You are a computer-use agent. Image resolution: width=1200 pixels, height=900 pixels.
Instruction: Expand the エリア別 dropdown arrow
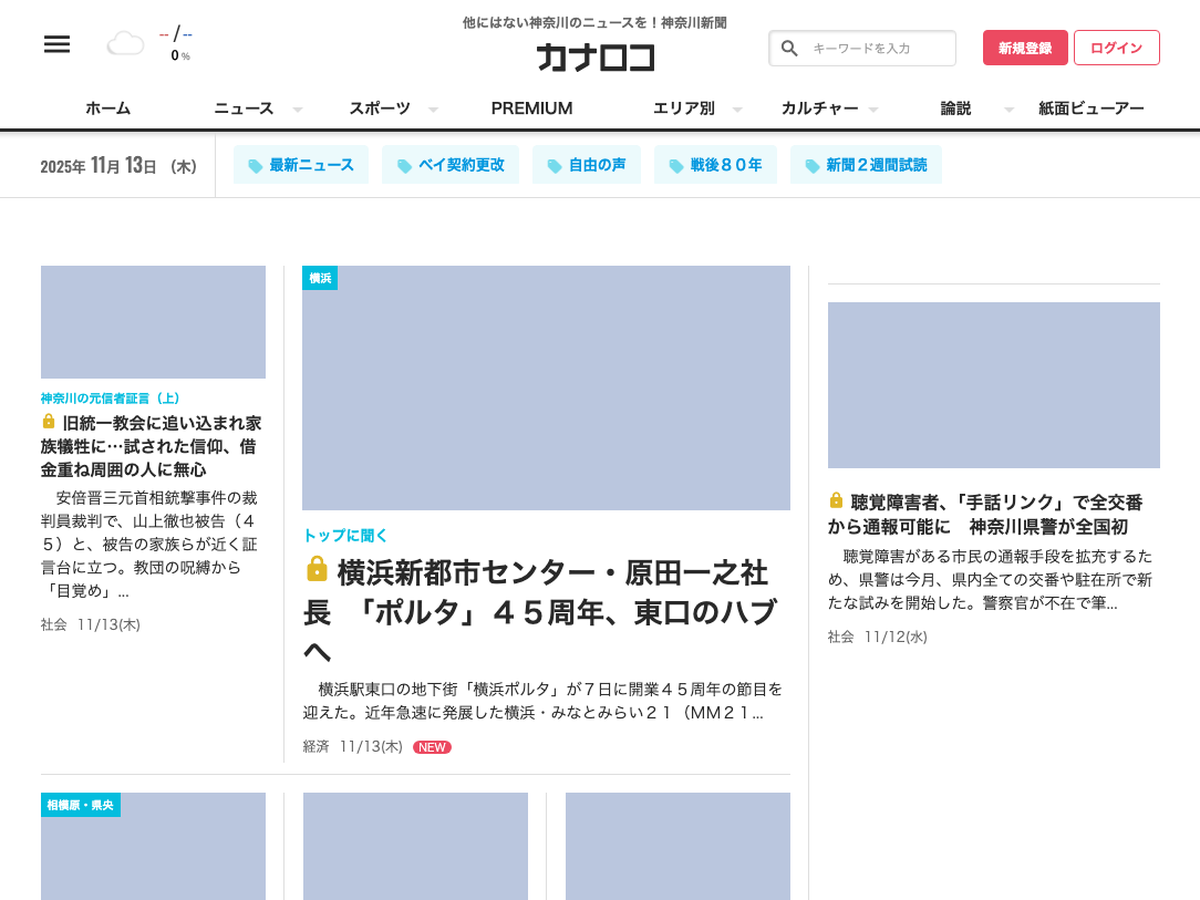pyautogui.click(x=737, y=109)
